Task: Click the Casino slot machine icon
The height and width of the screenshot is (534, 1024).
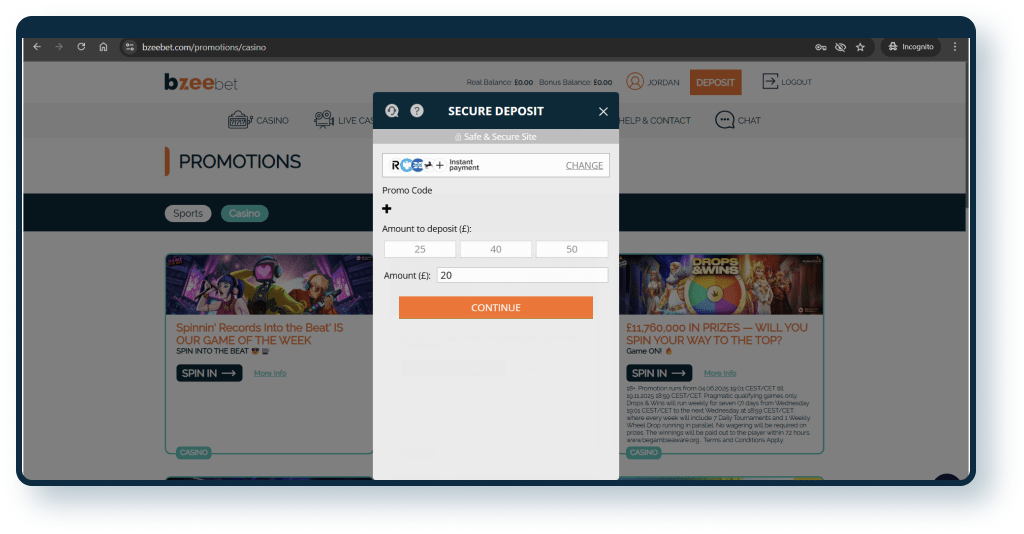Action: click(238, 120)
